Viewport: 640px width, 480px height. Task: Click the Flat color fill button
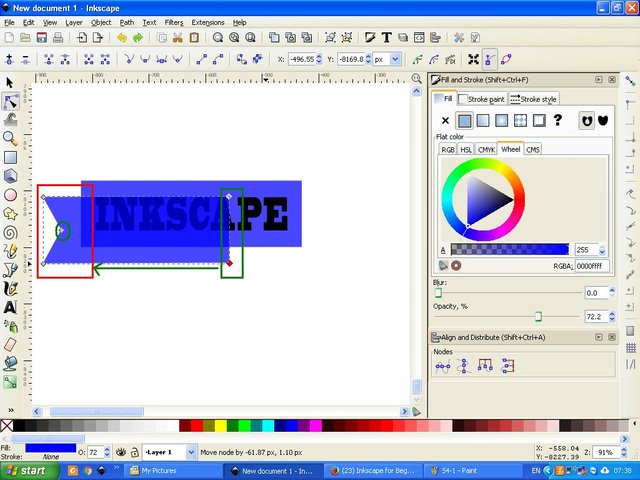[464, 120]
